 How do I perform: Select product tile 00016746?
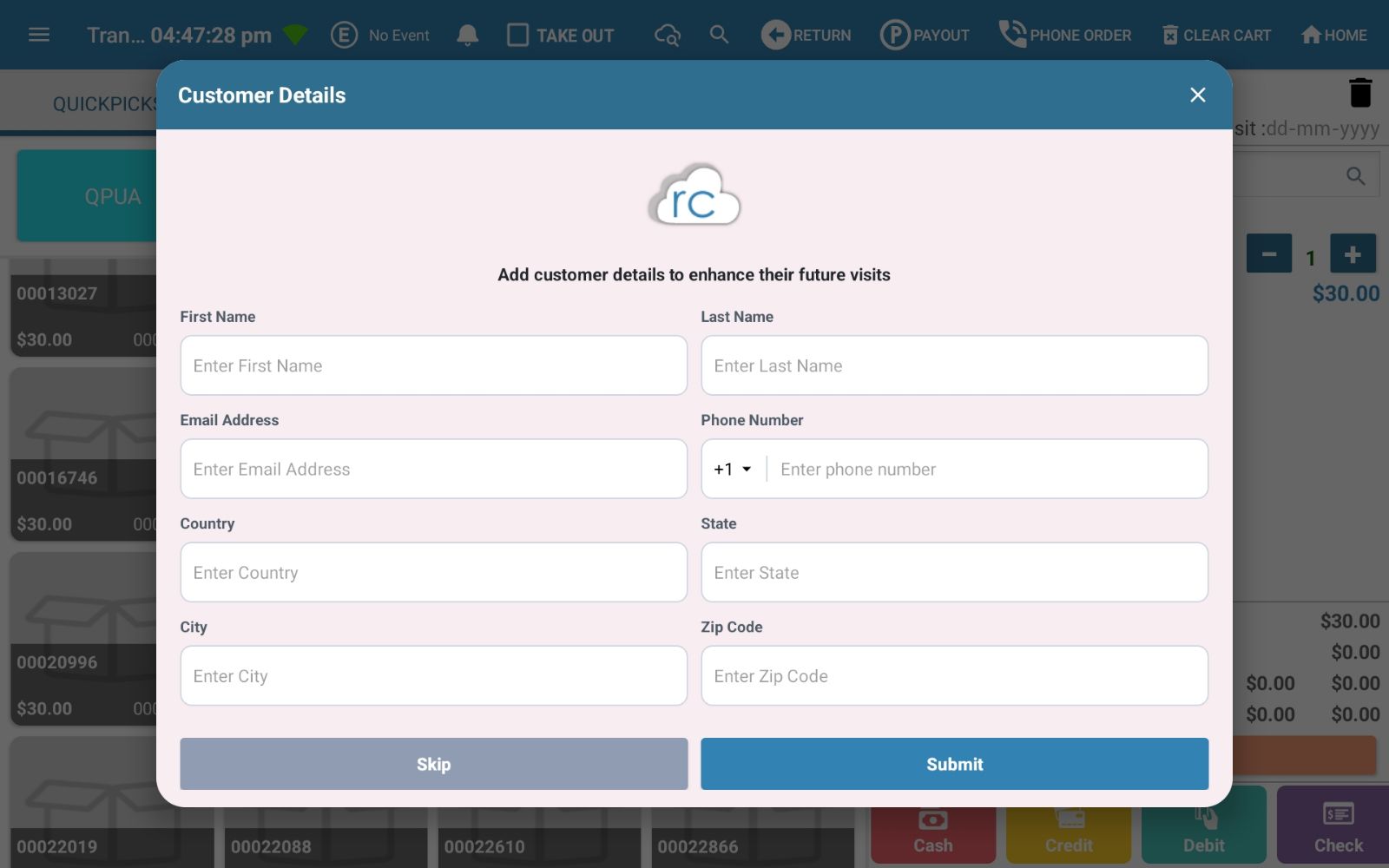pyautogui.click(x=84, y=455)
